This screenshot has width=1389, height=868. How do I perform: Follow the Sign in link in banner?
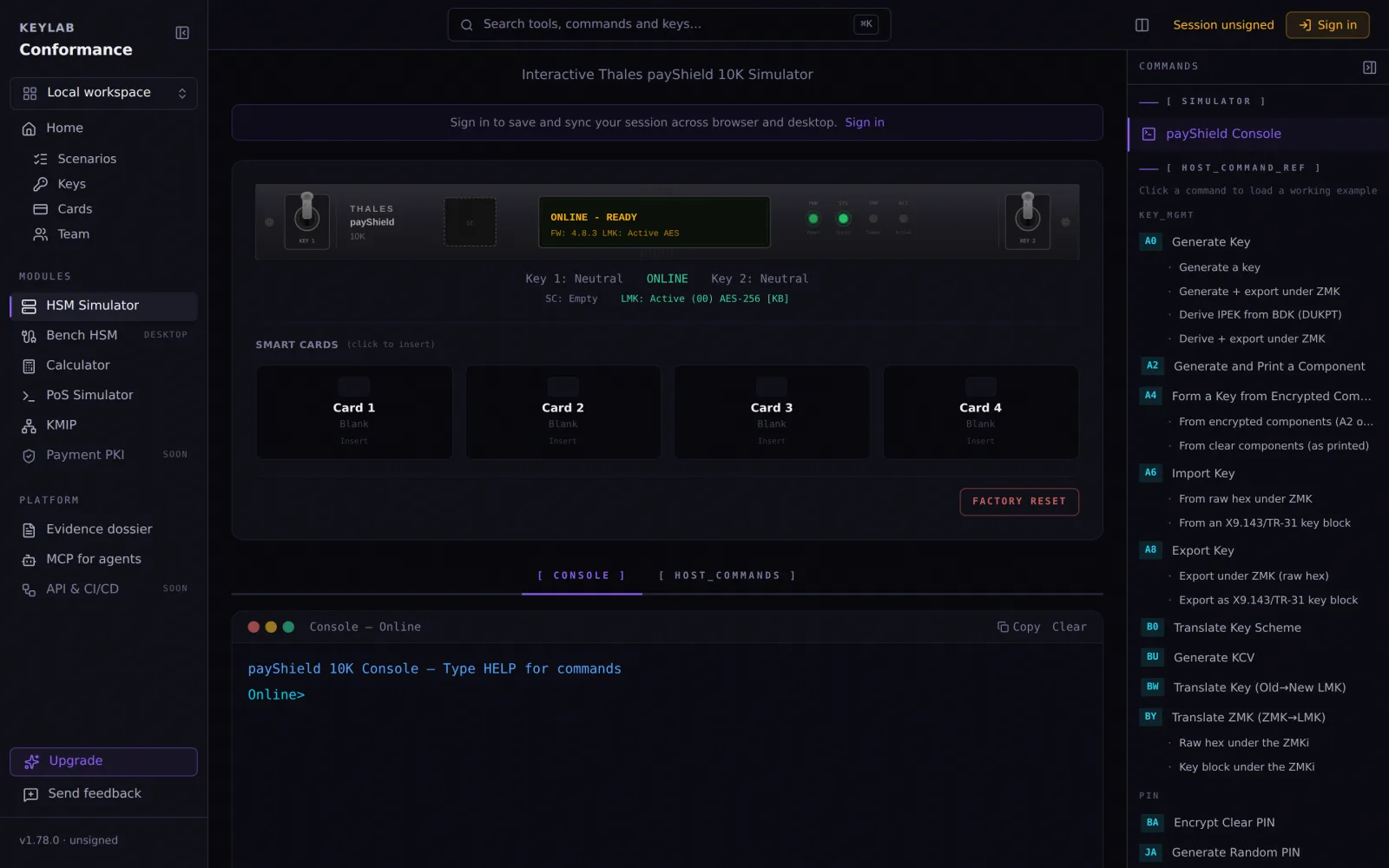[x=865, y=122]
